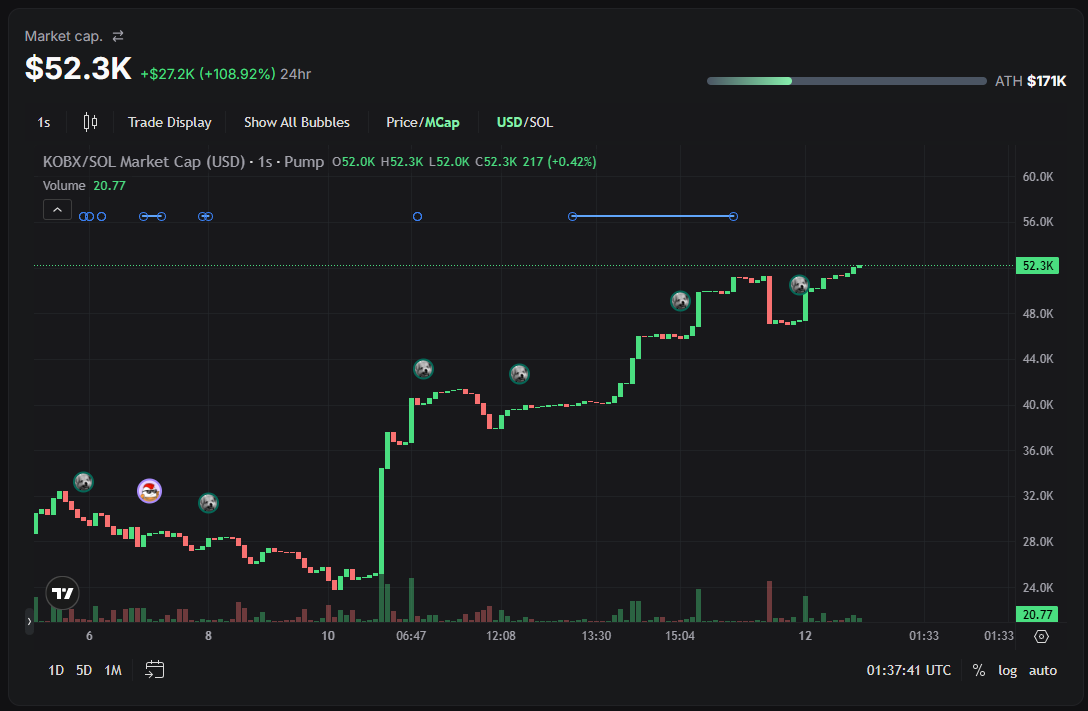Screen dimensions: 1088x711
Task: Select the 1D time range
Action: coord(56,670)
